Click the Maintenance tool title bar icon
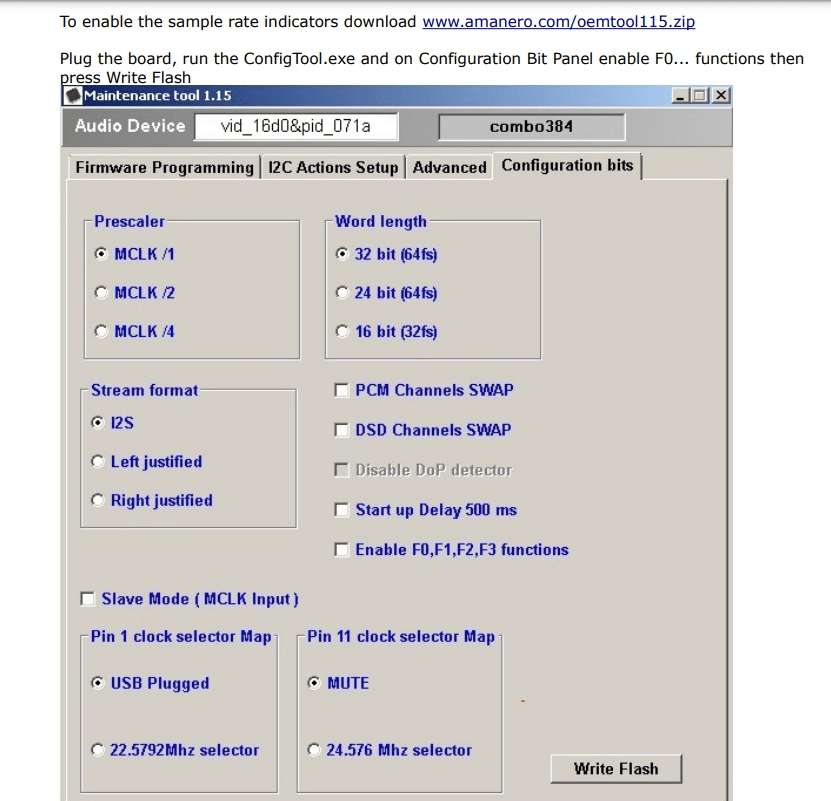831x801 pixels. (x=73, y=96)
